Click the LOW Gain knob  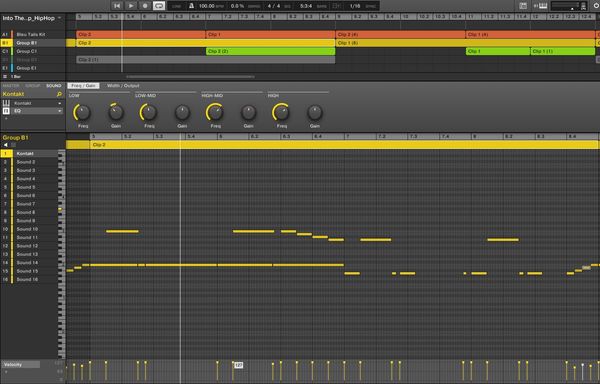click(116, 112)
